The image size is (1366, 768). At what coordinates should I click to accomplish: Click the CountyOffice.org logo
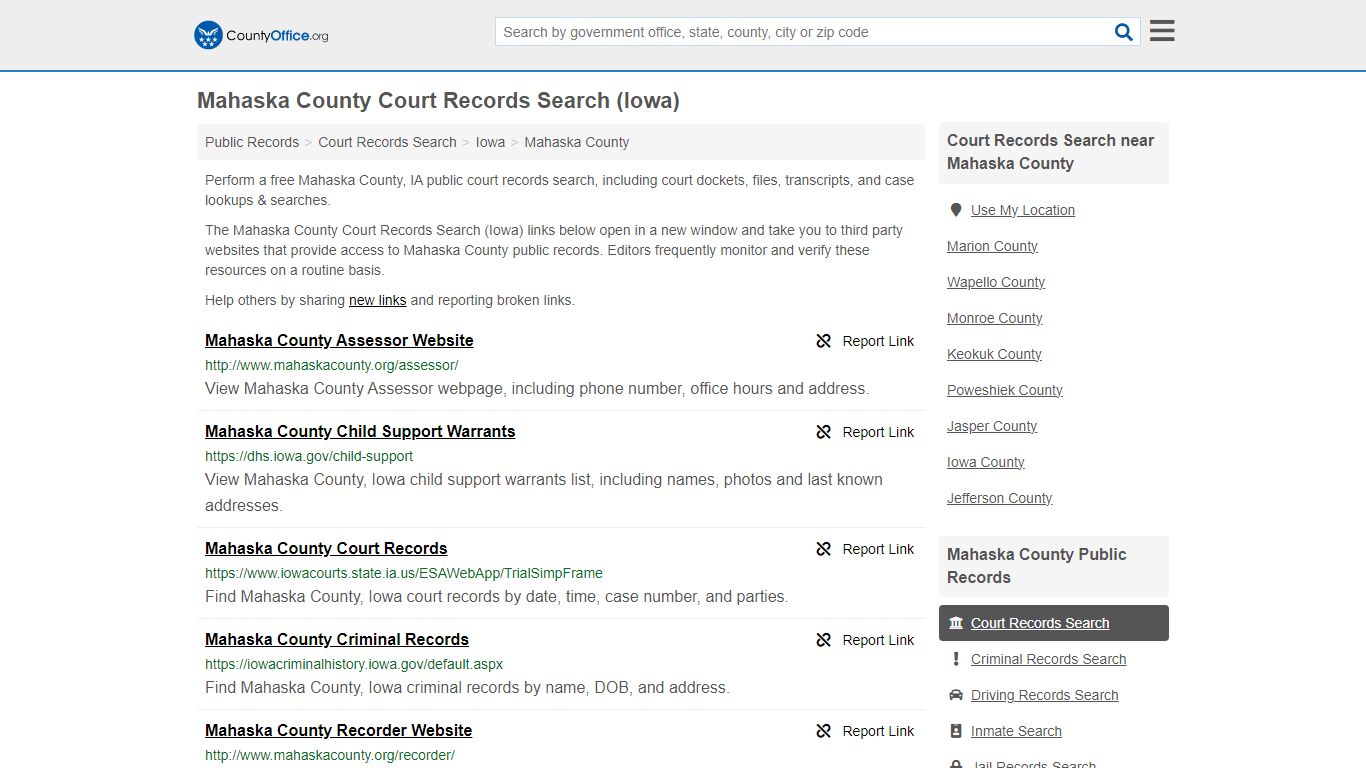click(261, 35)
